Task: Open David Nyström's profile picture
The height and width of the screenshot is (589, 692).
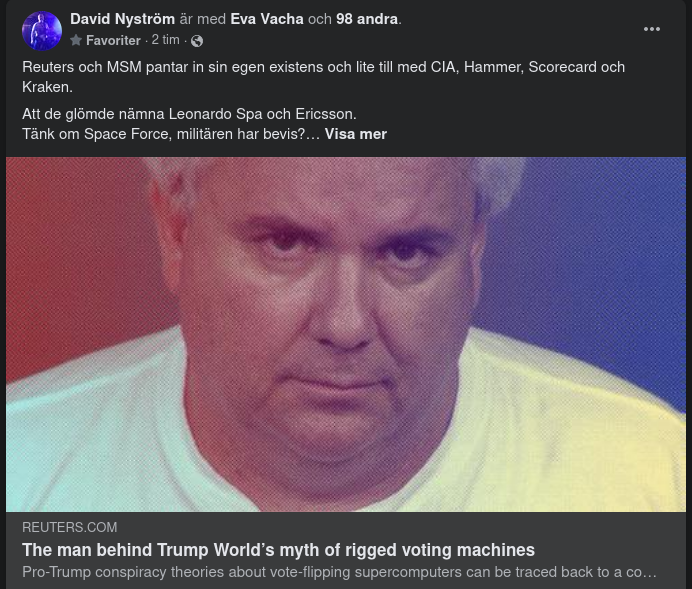Action: pos(42,31)
